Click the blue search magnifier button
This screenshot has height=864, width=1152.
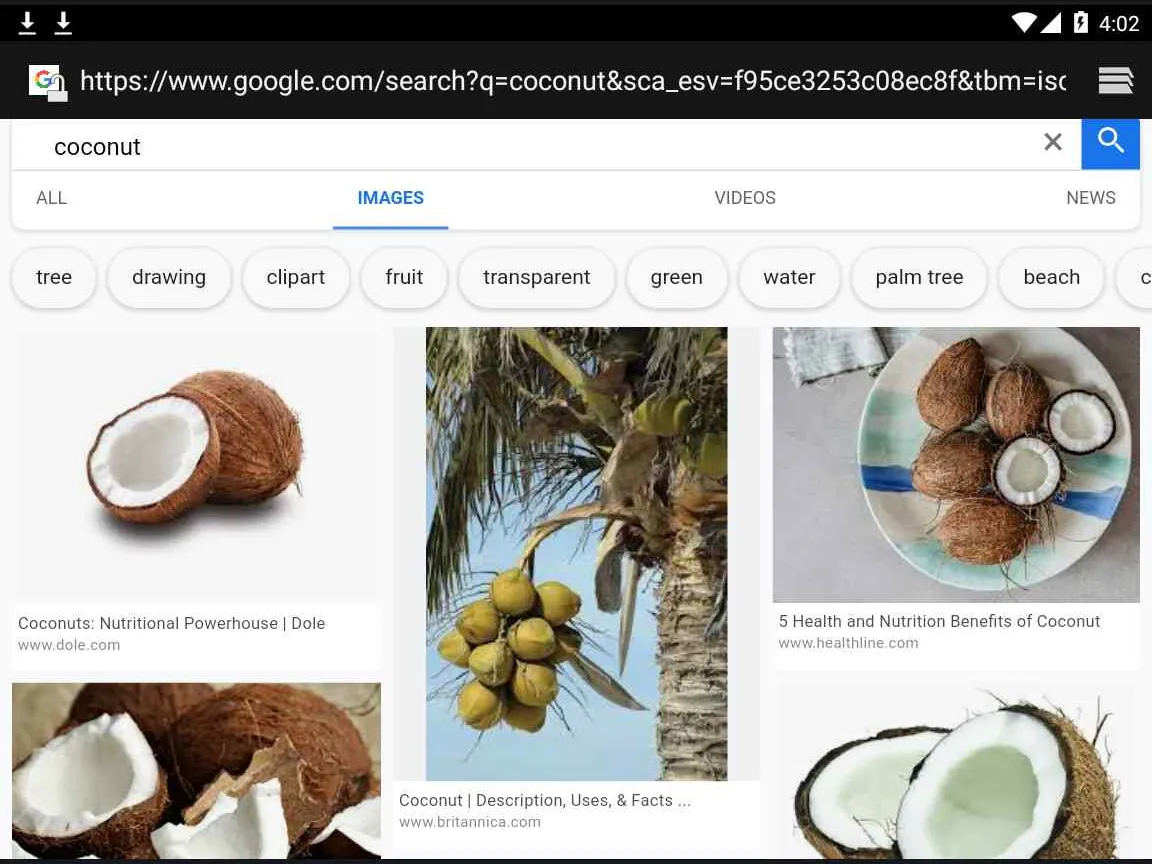(x=1110, y=143)
